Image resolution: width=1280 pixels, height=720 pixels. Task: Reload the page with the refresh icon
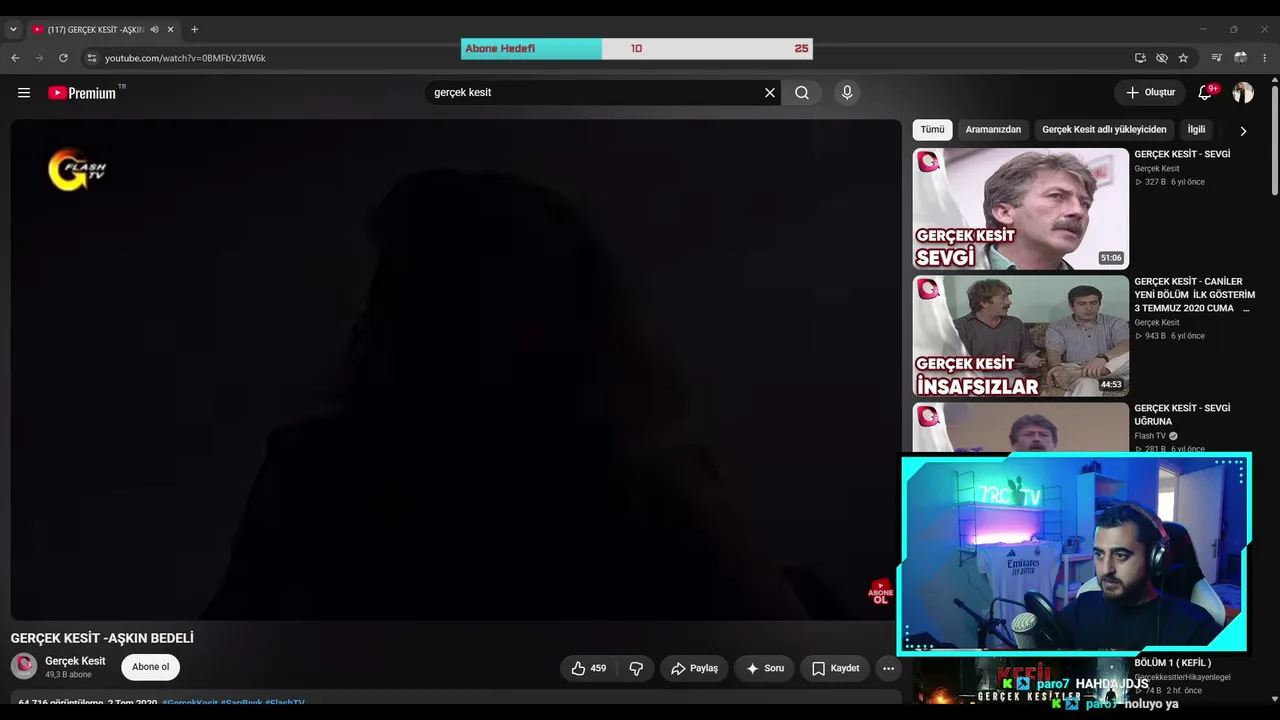point(63,58)
